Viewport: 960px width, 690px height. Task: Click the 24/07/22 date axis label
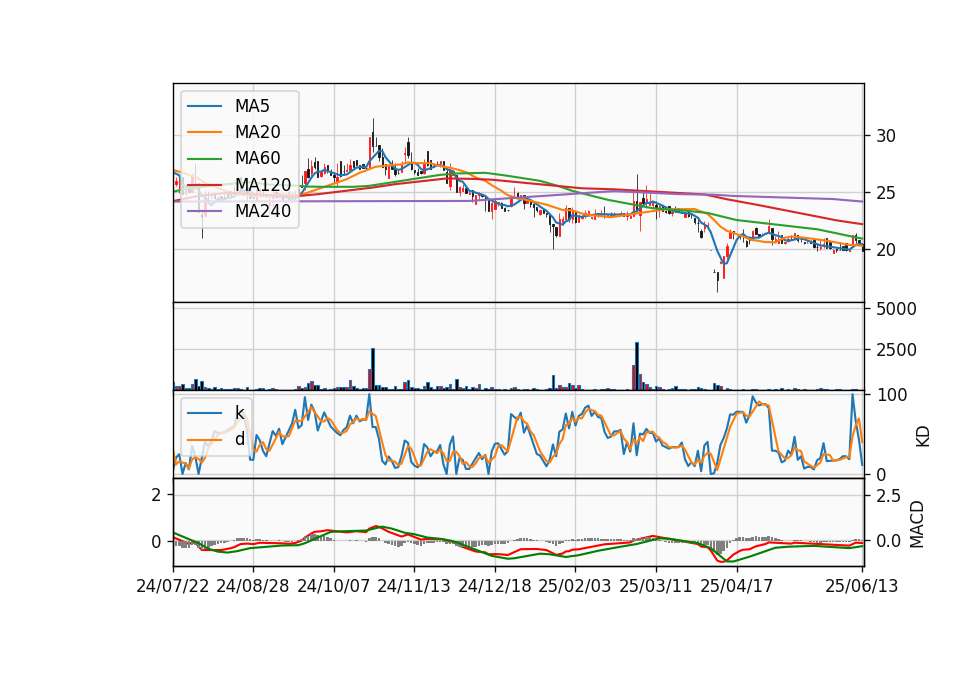[173, 586]
